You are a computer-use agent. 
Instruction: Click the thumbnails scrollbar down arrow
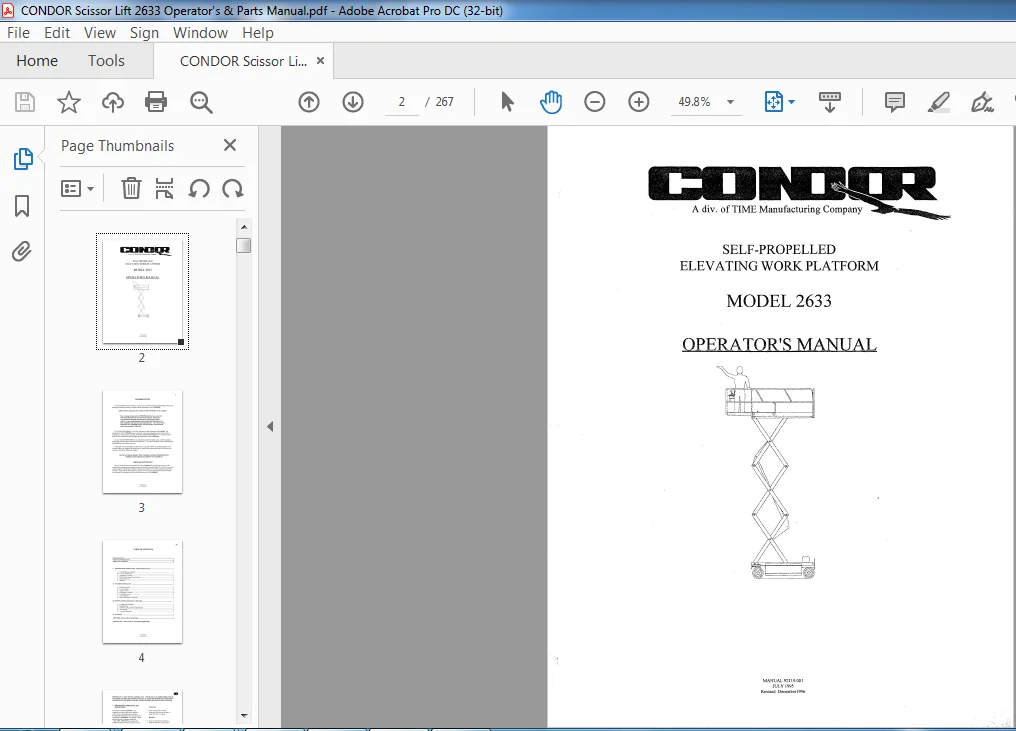coord(244,715)
